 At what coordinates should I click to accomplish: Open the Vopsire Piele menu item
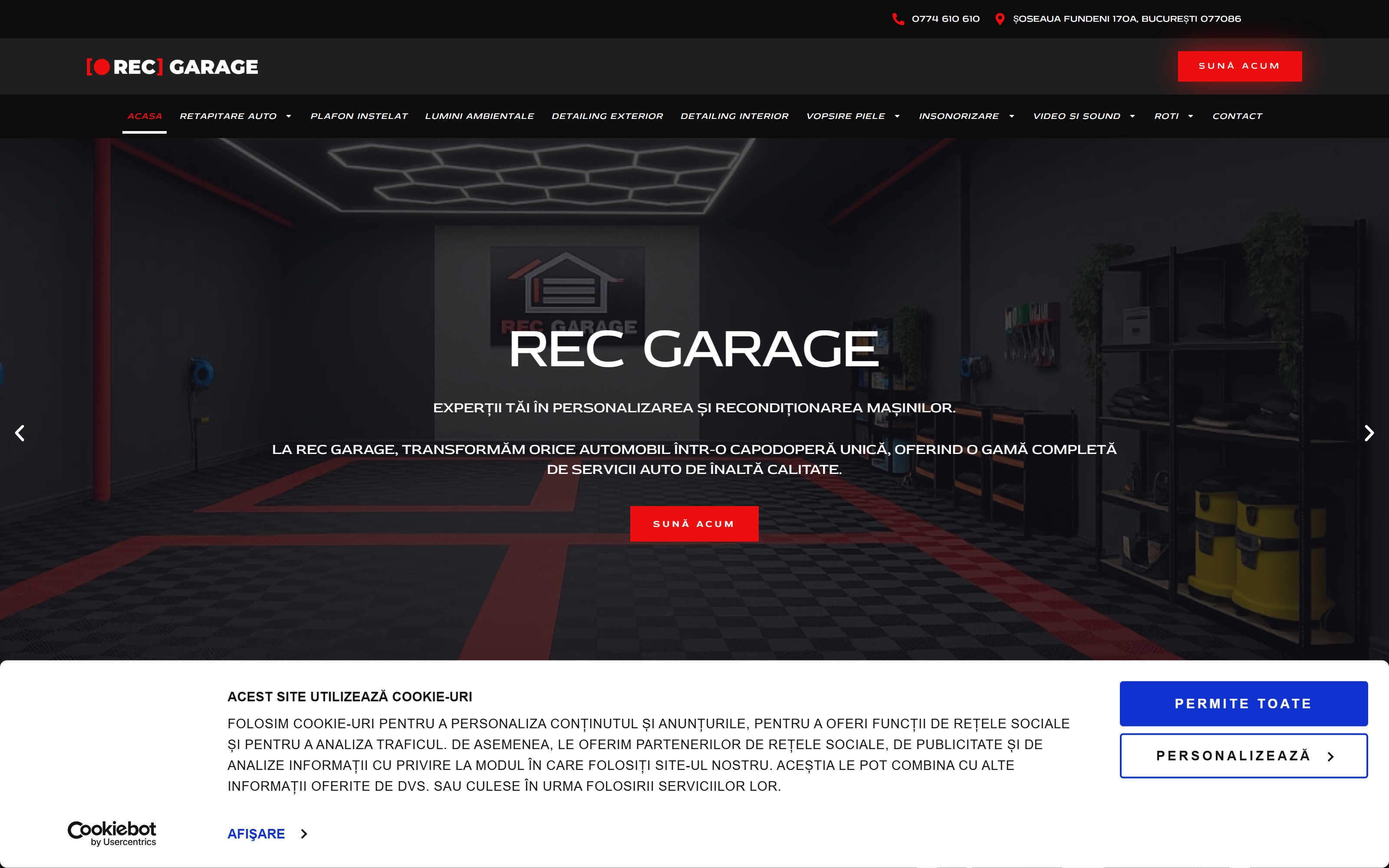pos(846,116)
